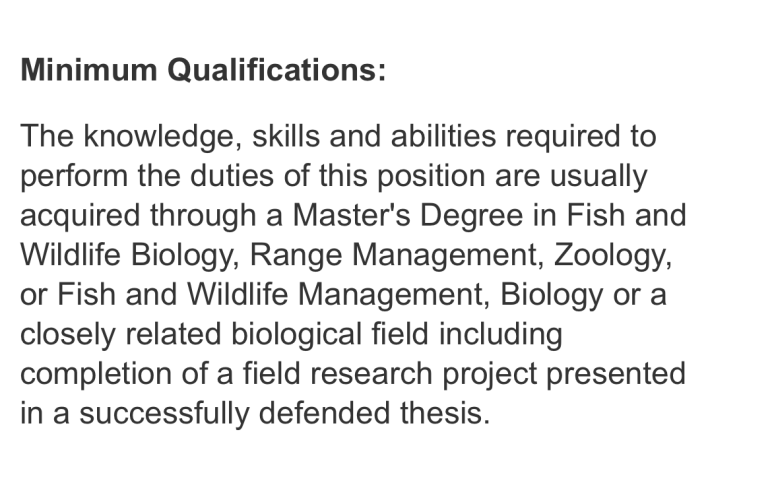Click 'Fish and Wildlife Management' text
Screen dimensions: 772x500
[x=274, y=294]
